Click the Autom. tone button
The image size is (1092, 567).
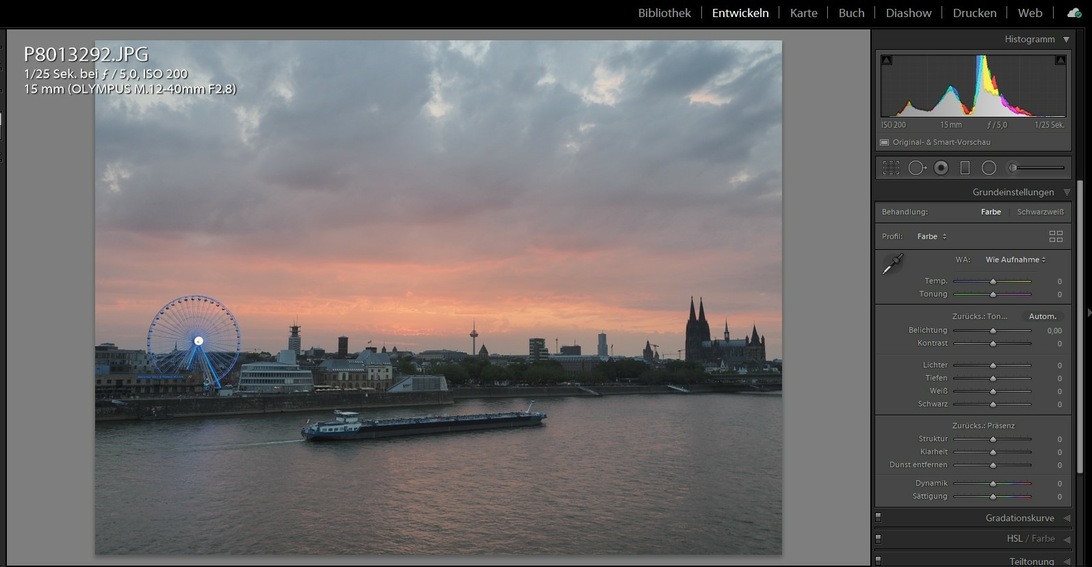[1042, 317]
